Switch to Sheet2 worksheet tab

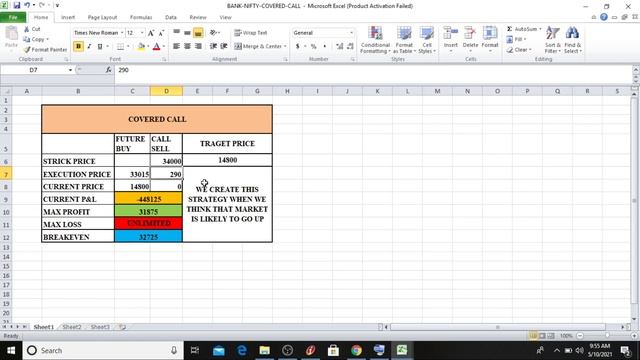coord(72,327)
